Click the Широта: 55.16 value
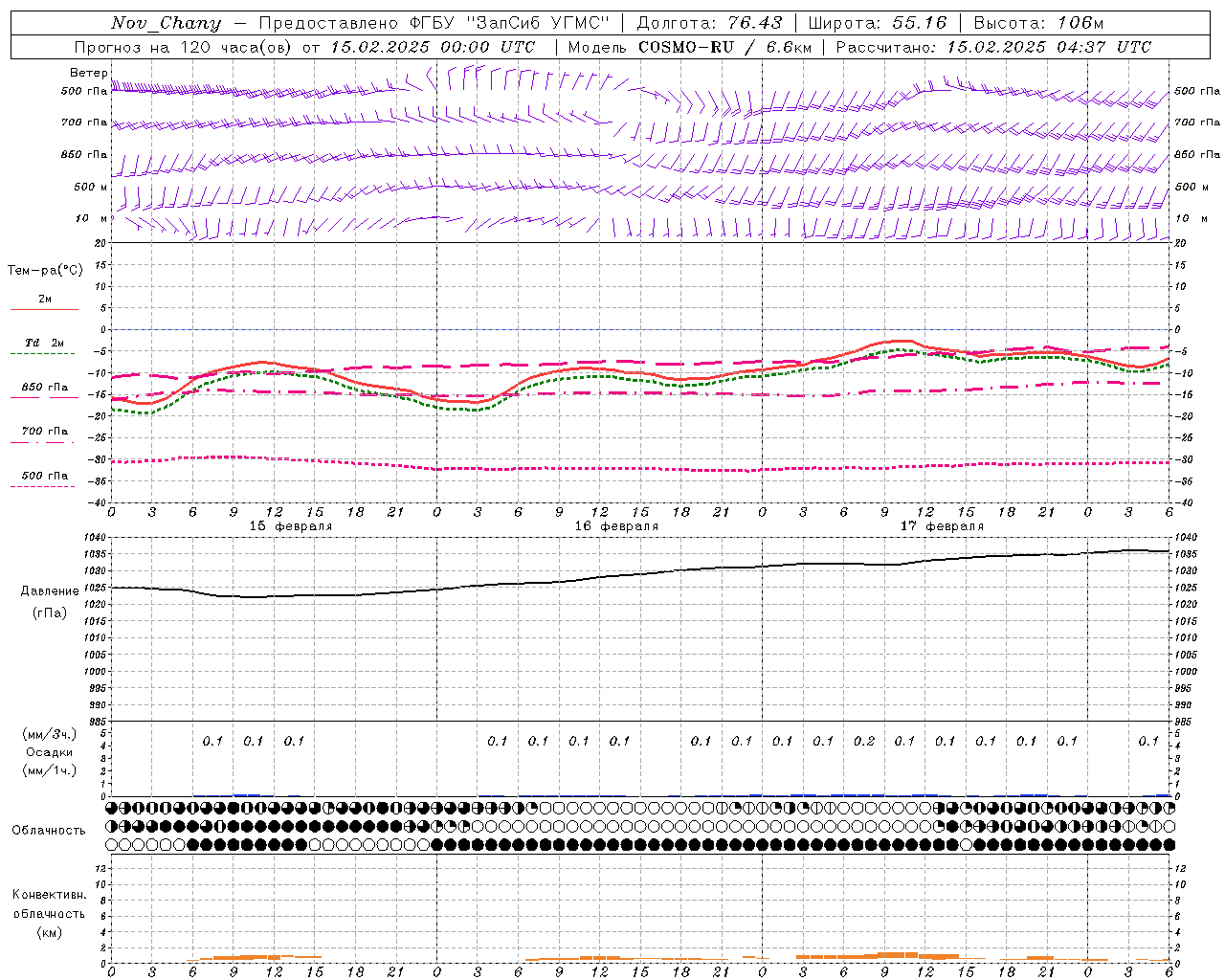This screenshot has height=980, width=1225. coord(878,23)
